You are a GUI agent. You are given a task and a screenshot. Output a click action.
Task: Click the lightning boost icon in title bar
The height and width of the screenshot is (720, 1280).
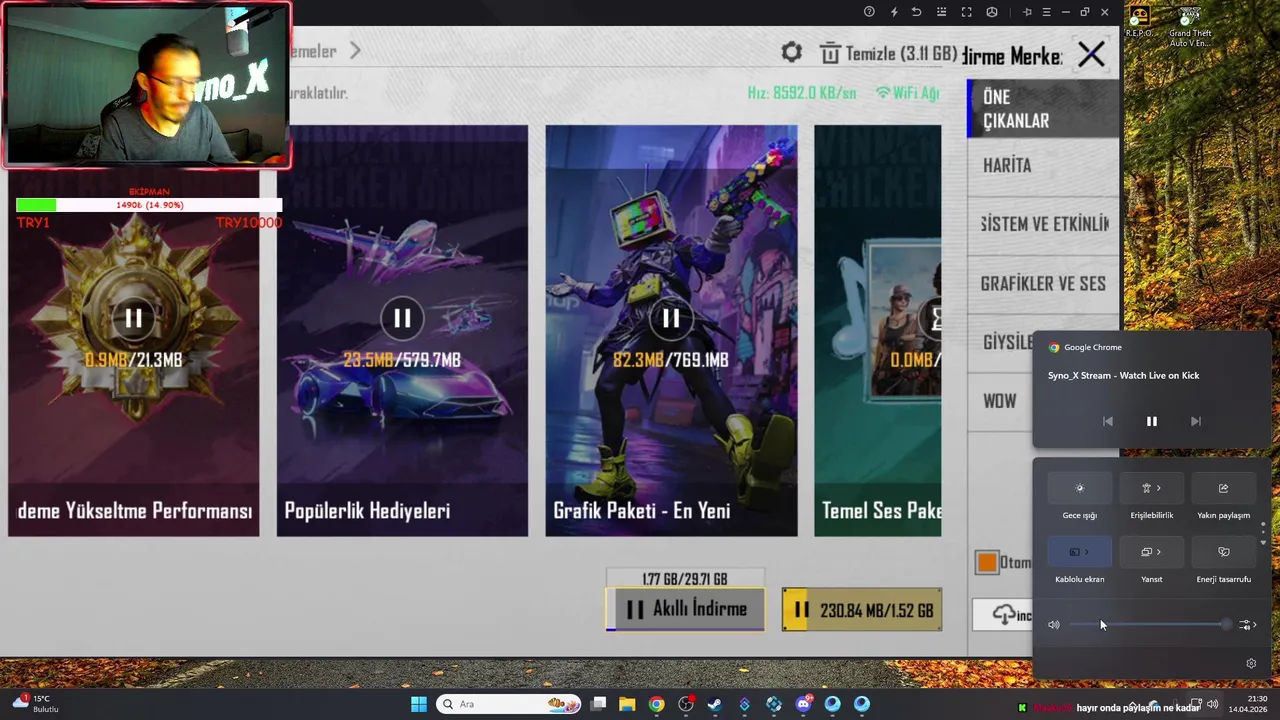pos(893,12)
